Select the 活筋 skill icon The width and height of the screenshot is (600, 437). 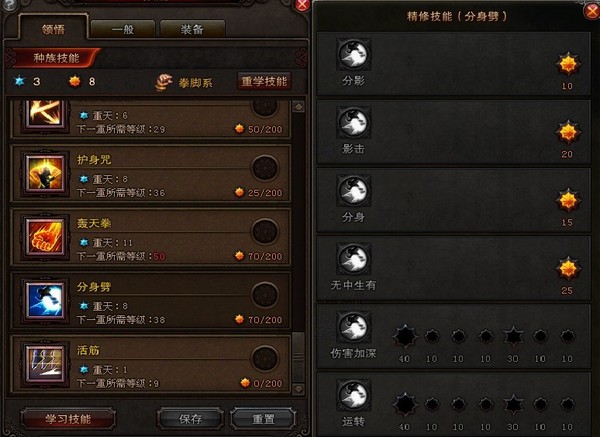(45, 364)
